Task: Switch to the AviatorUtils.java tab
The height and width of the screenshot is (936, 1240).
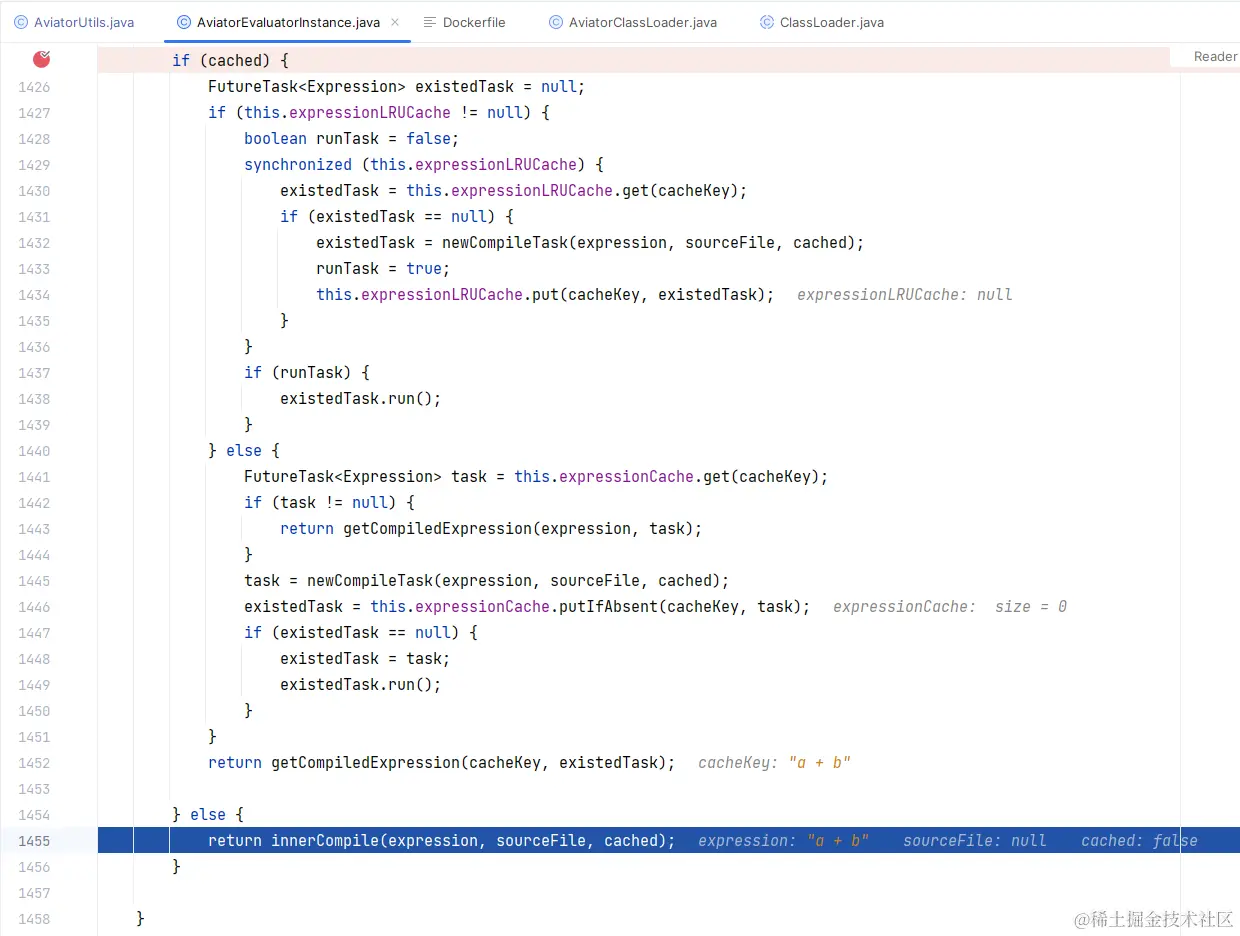Action: [x=74, y=22]
